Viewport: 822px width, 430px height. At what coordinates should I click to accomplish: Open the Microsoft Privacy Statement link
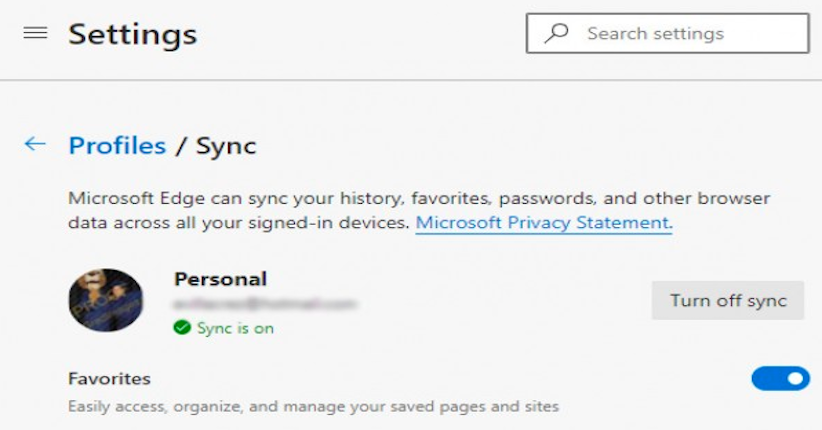tap(544, 222)
